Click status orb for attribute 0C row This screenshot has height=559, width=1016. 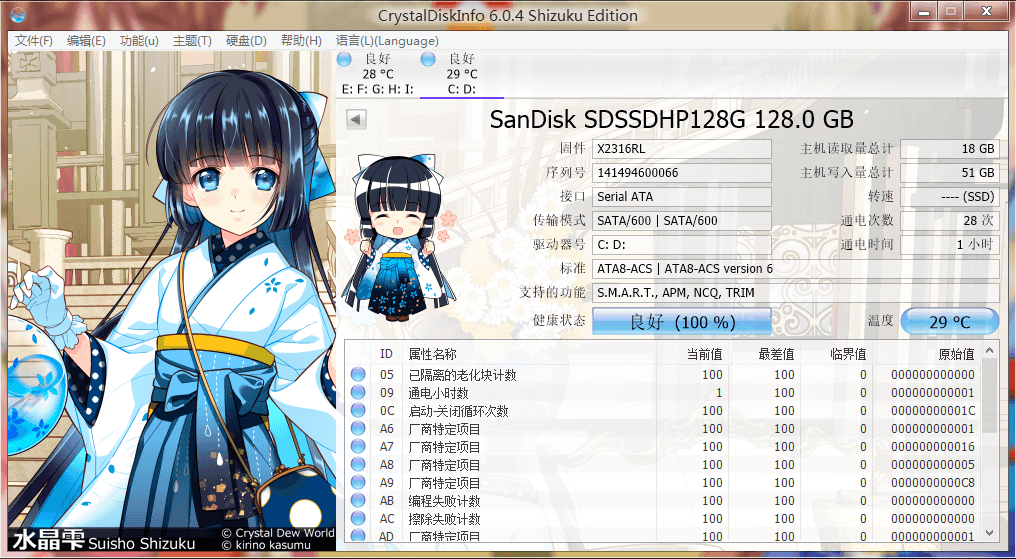click(x=358, y=411)
